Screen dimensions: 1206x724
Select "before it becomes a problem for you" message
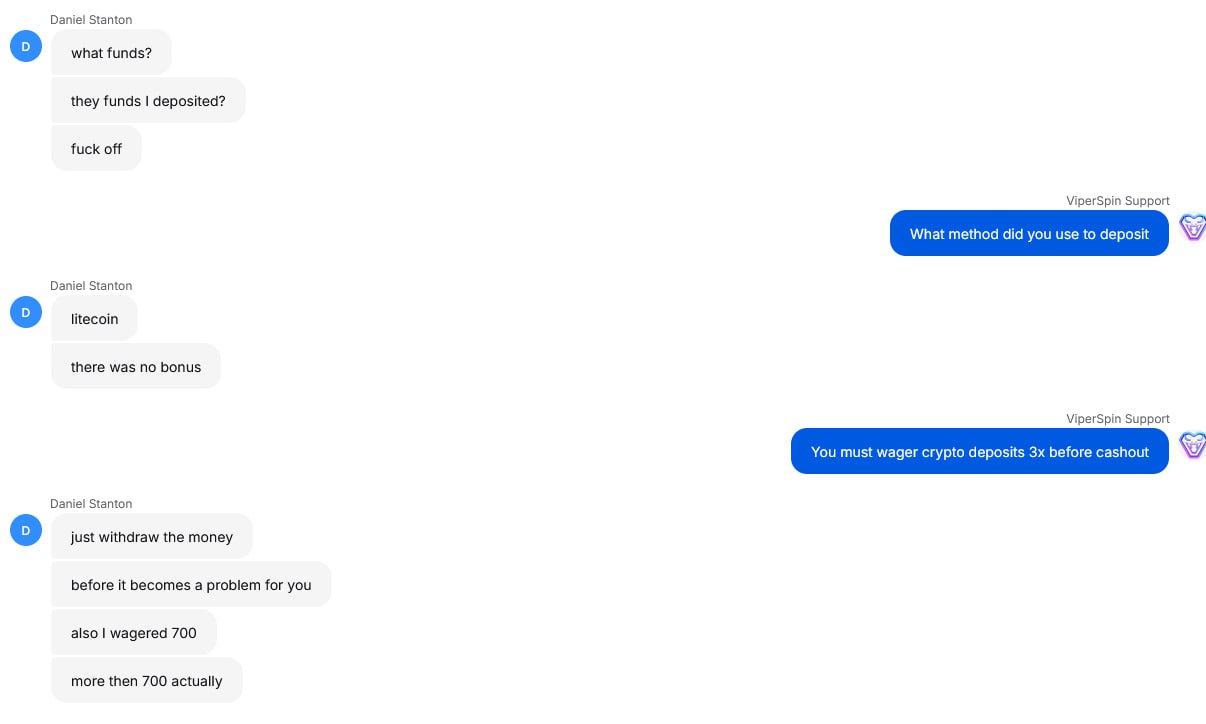191,585
